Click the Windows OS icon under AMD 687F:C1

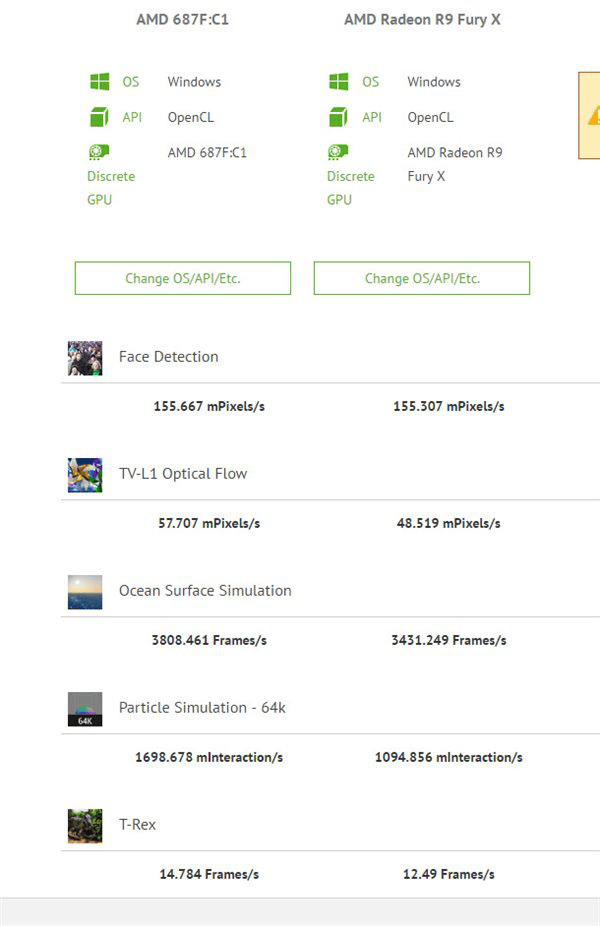coord(99,81)
